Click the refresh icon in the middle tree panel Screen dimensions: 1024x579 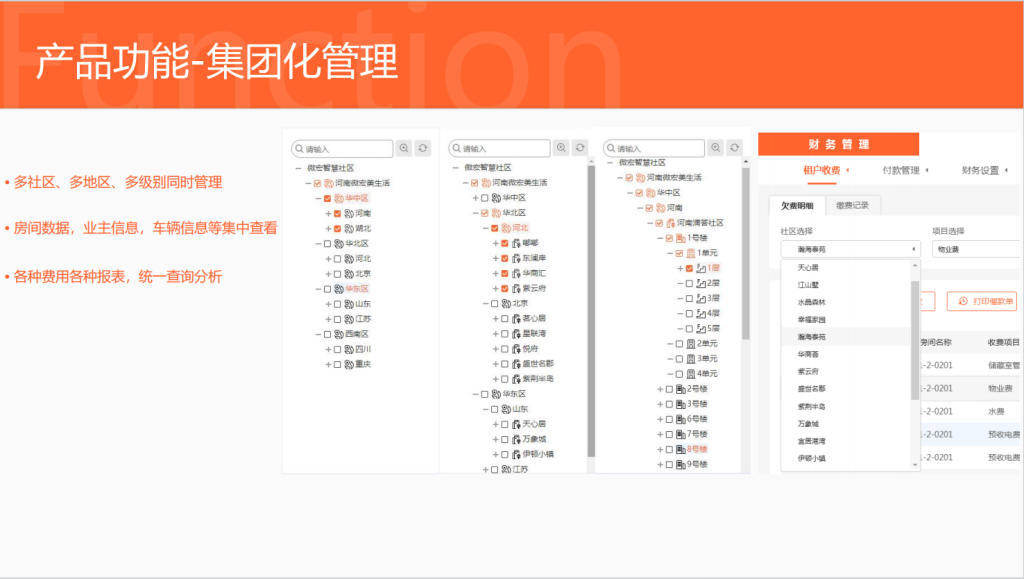pyautogui.click(x=579, y=148)
